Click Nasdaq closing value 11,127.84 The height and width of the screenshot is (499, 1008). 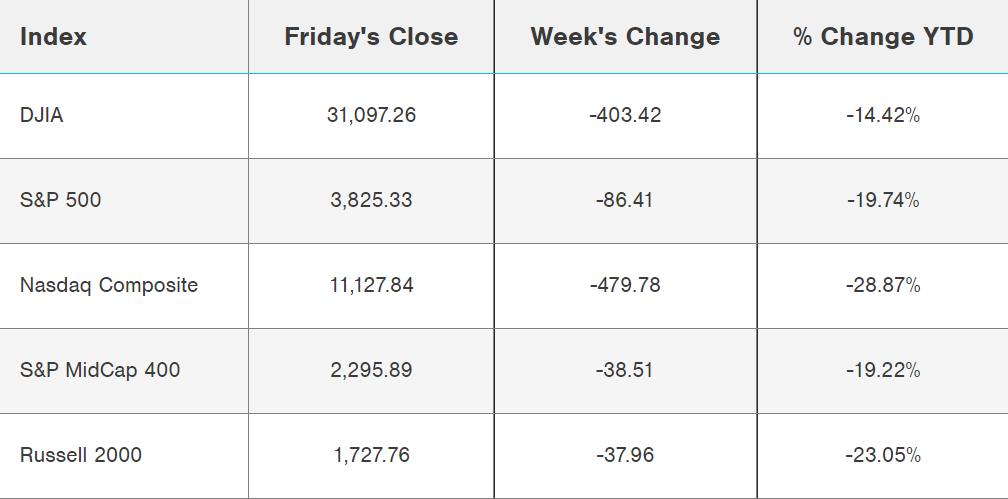pyautogui.click(x=371, y=285)
